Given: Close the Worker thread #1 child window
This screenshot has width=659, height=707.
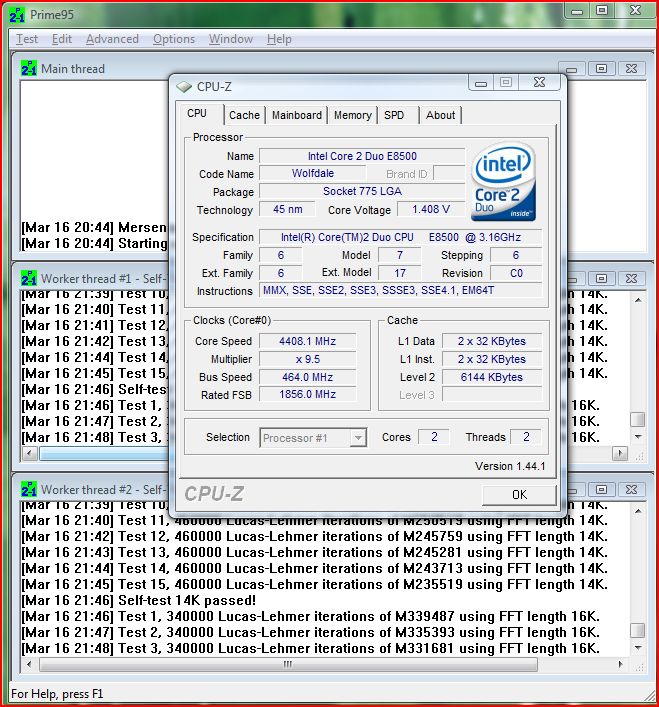Looking at the screenshot, I should (x=632, y=278).
